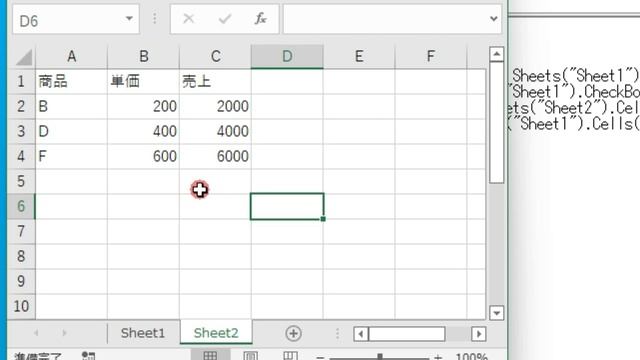
Task: Click the Name Box showing D6
Action: (x=76, y=20)
